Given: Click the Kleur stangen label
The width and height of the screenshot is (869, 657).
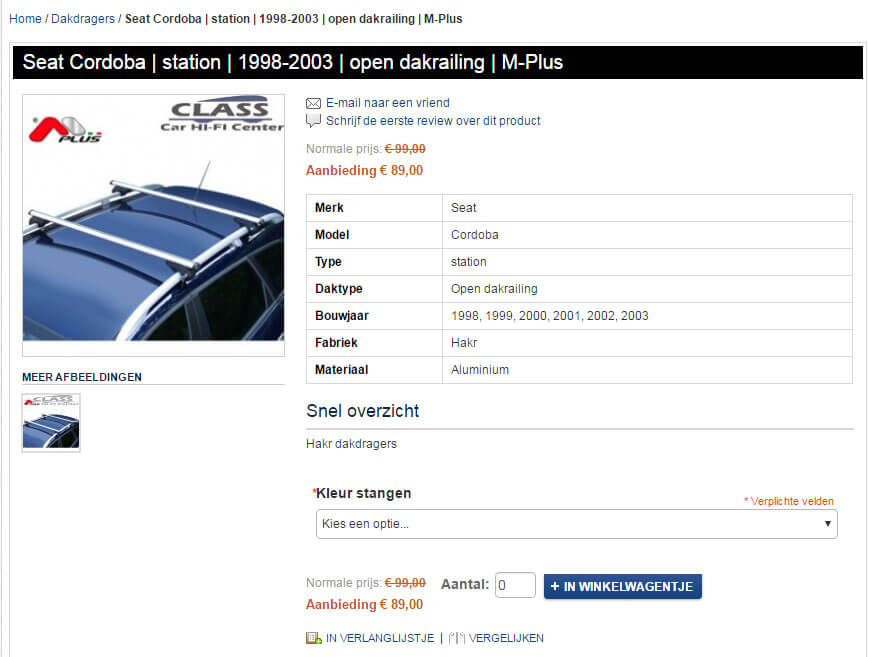Looking at the screenshot, I should click(x=363, y=493).
